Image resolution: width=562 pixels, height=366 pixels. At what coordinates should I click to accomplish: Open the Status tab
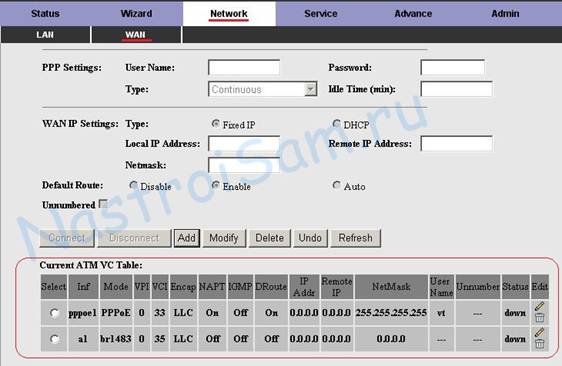click(x=45, y=14)
